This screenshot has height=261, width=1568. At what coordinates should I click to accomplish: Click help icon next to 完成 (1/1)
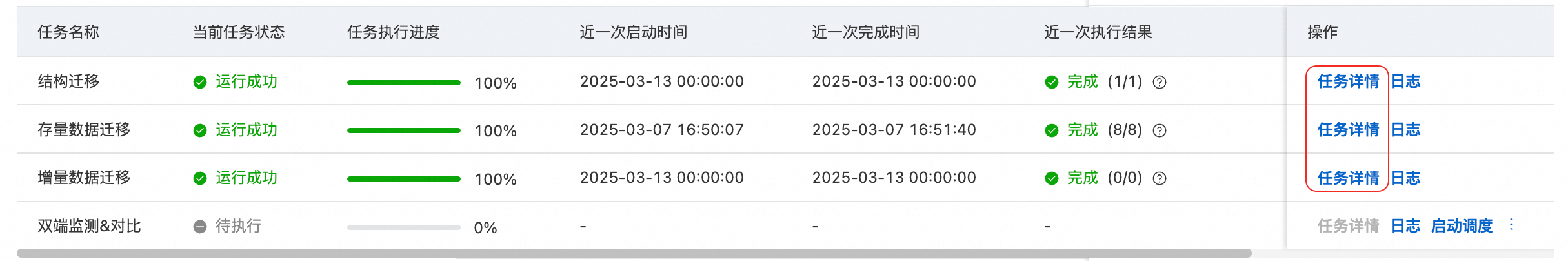click(1160, 82)
